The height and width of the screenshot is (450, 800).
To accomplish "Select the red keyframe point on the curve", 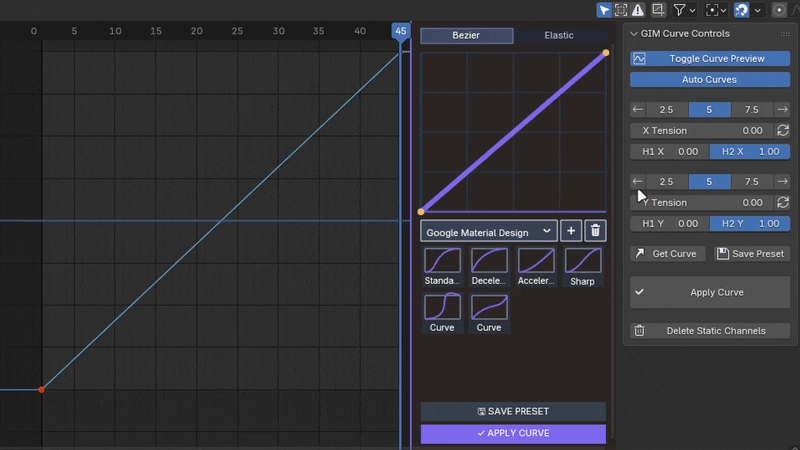I will (x=42, y=390).
